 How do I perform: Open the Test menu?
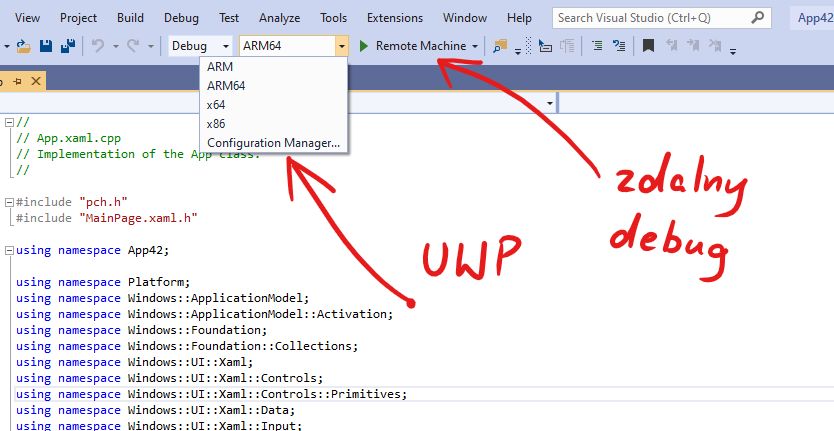229,18
